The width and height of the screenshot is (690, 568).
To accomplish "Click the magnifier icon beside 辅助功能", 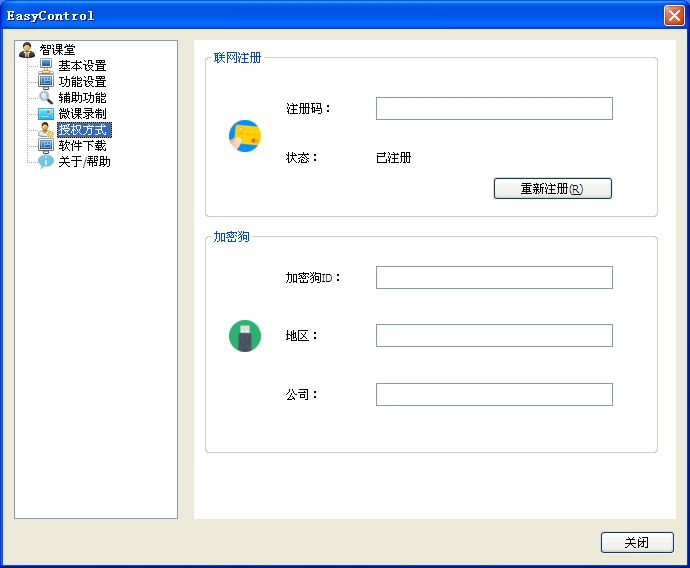I will (x=46, y=98).
